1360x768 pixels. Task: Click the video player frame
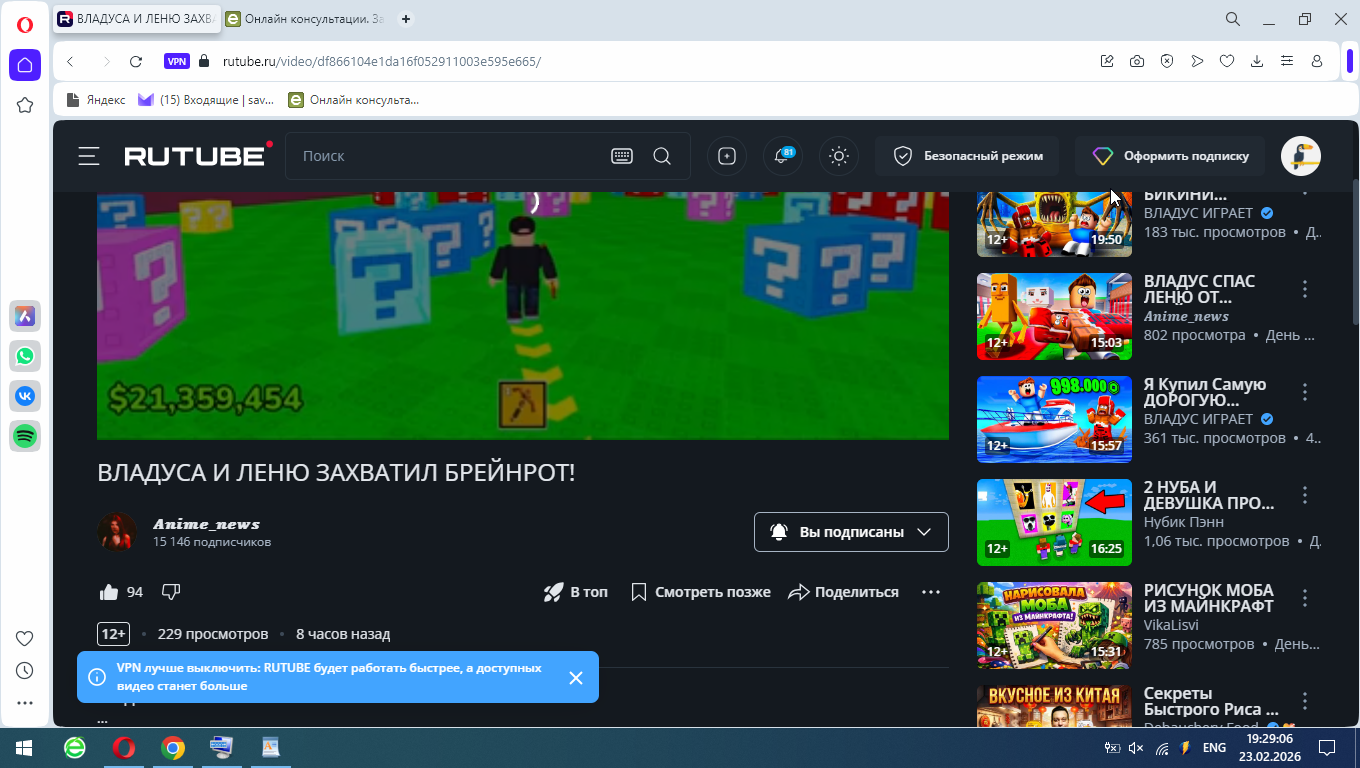point(523,315)
